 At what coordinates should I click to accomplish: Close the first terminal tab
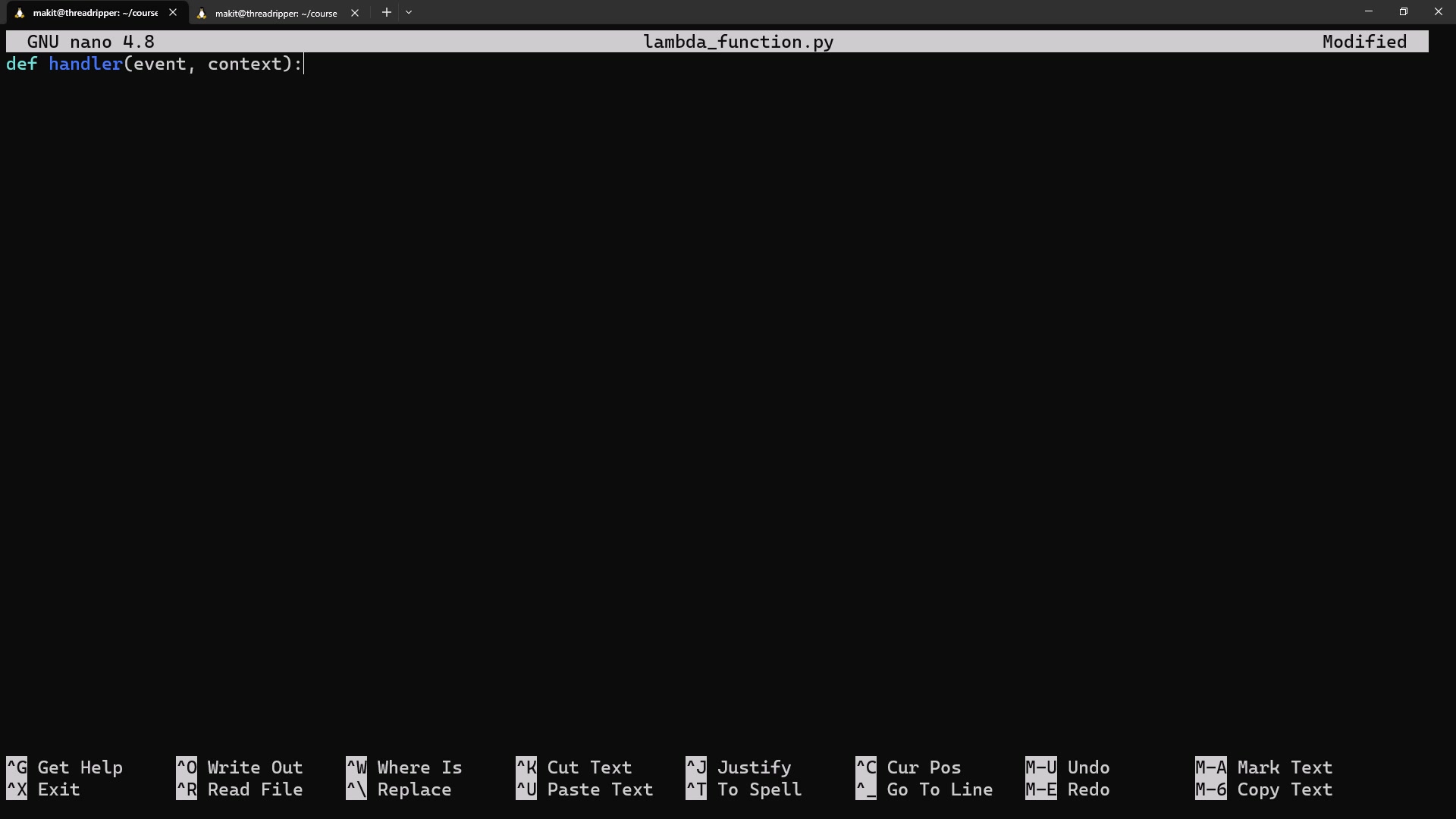[x=173, y=12]
